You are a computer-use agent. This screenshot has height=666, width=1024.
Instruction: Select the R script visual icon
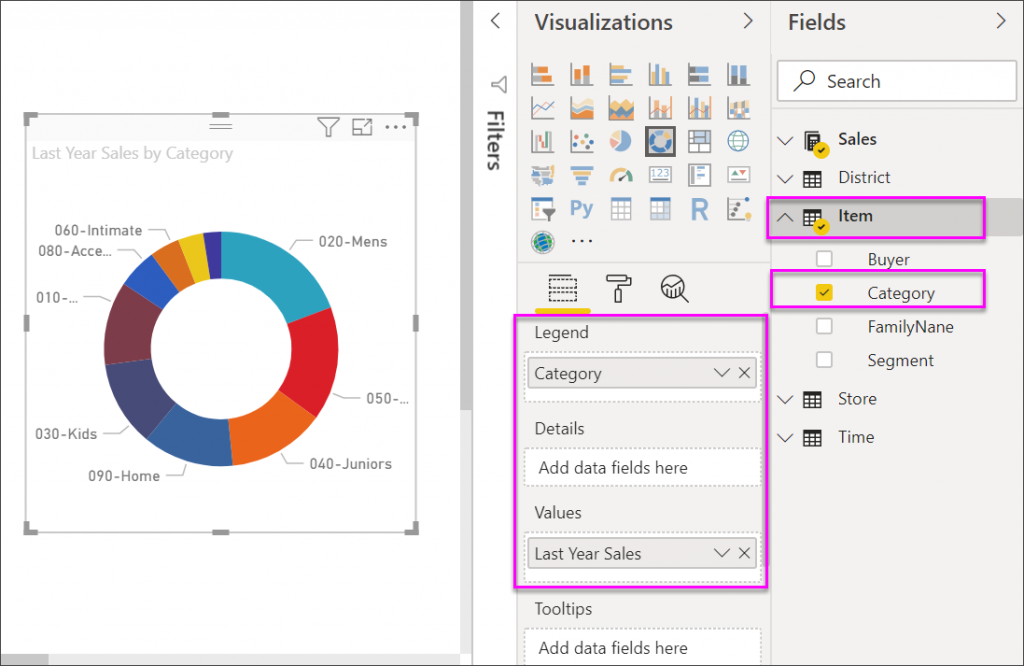pos(699,209)
